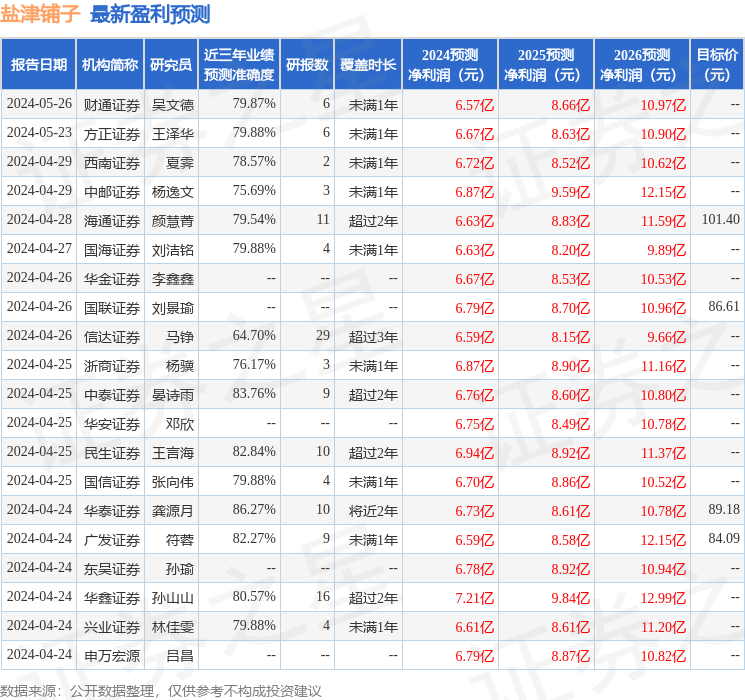Select 海通证券 target price 101.40
This screenshot has width=745, height=700.
[x=720, y=219]
